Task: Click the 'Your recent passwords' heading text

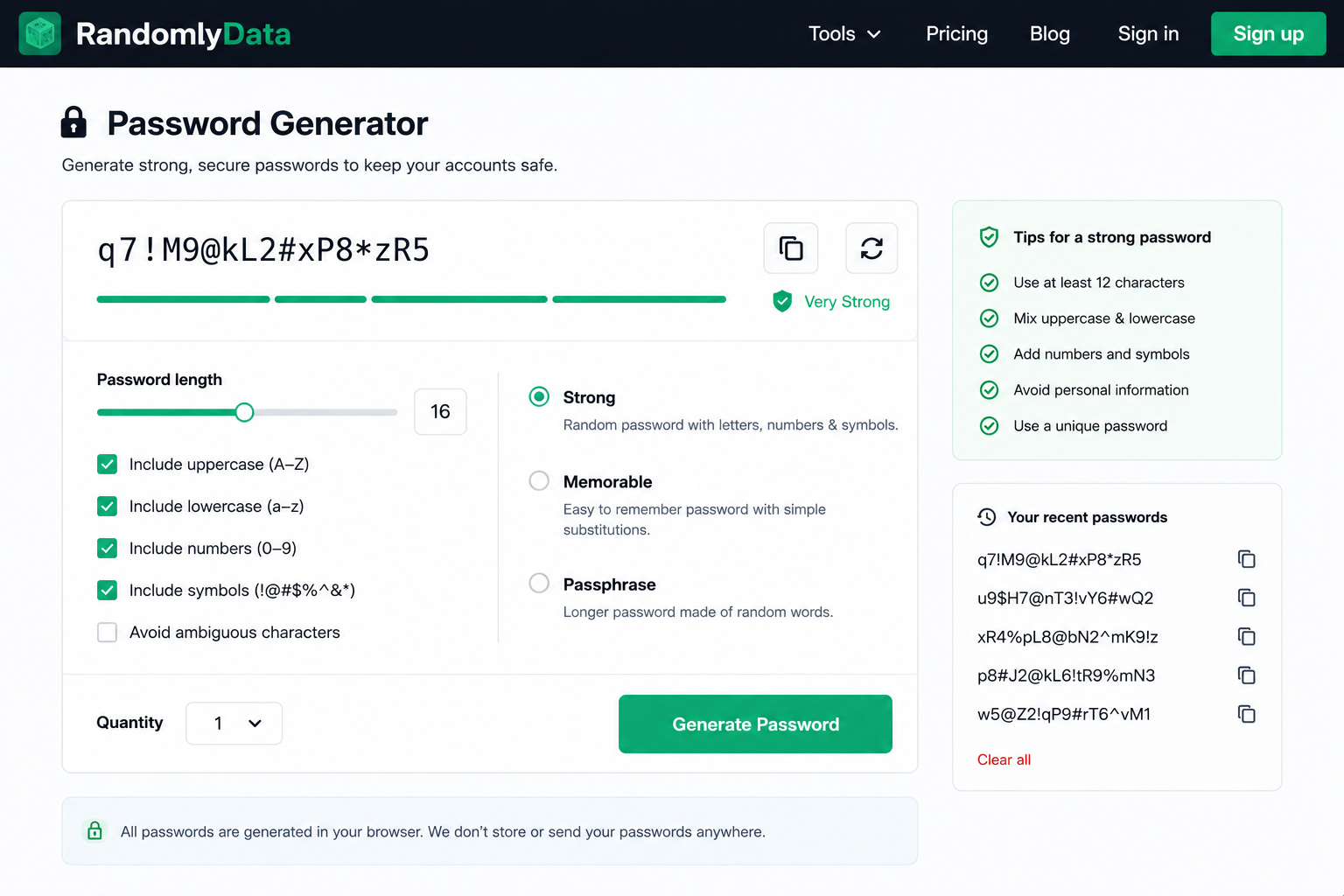Action: (1087, 517)
